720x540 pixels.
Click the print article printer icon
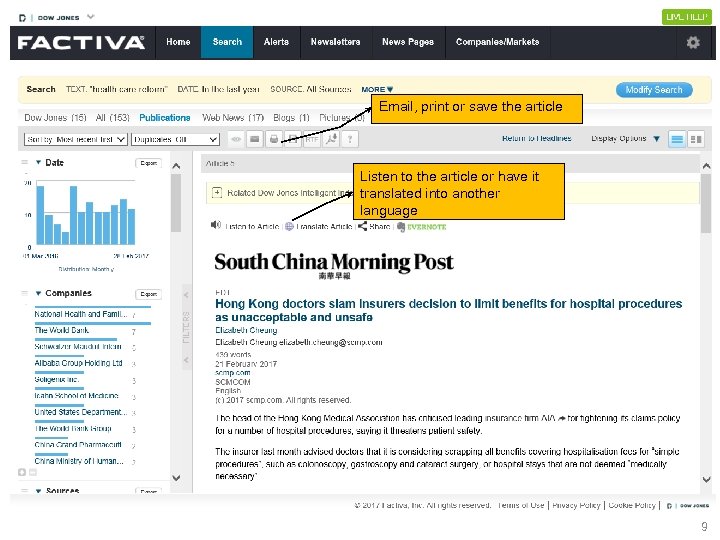(x=274, y=139)
